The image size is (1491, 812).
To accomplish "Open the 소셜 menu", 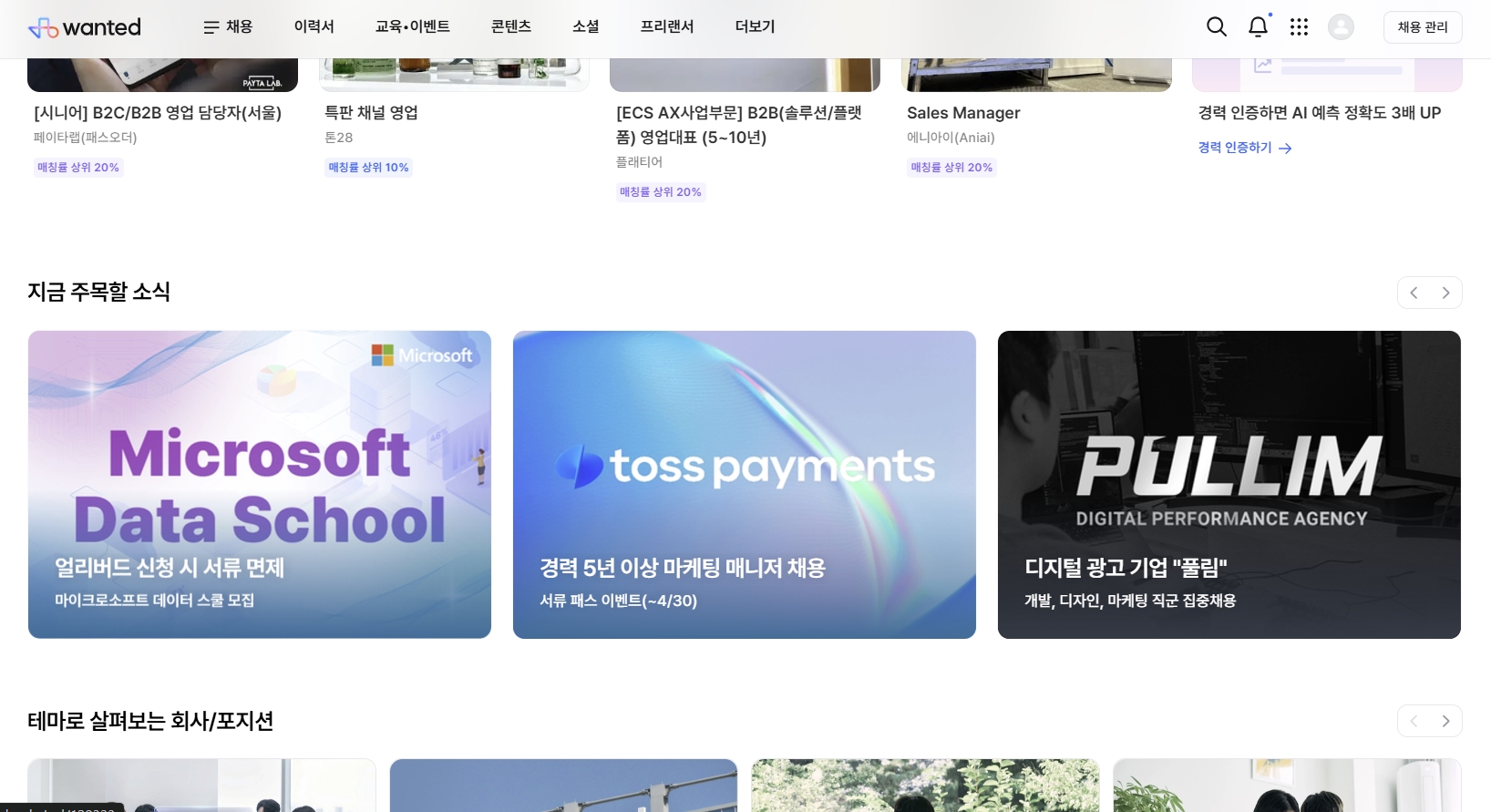I will pos(586,27).
